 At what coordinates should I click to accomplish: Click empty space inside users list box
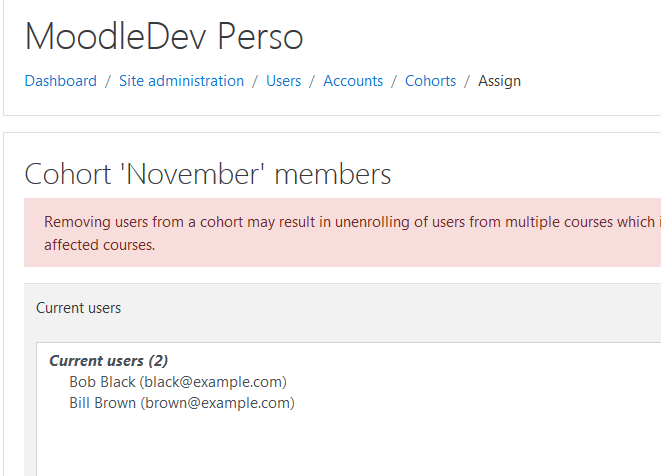pos(337,443)
